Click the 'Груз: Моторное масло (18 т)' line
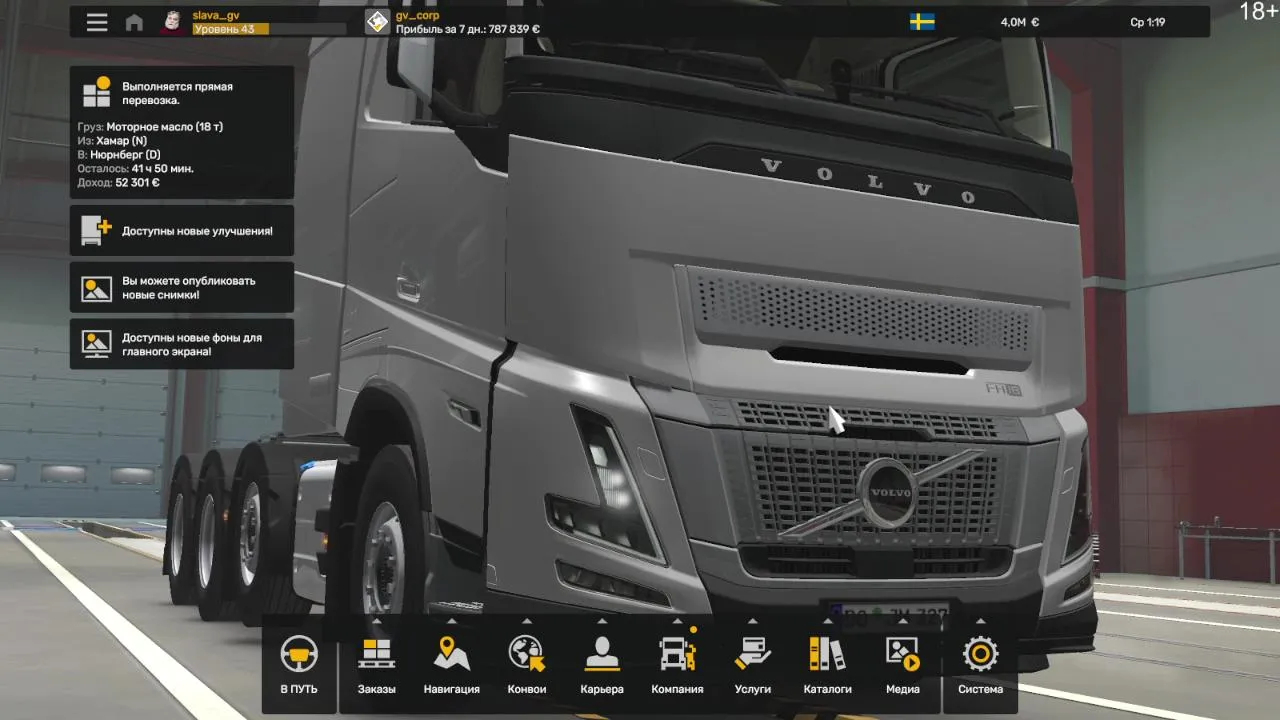This screenshot has width=1280, height=720. pos(150,127)
